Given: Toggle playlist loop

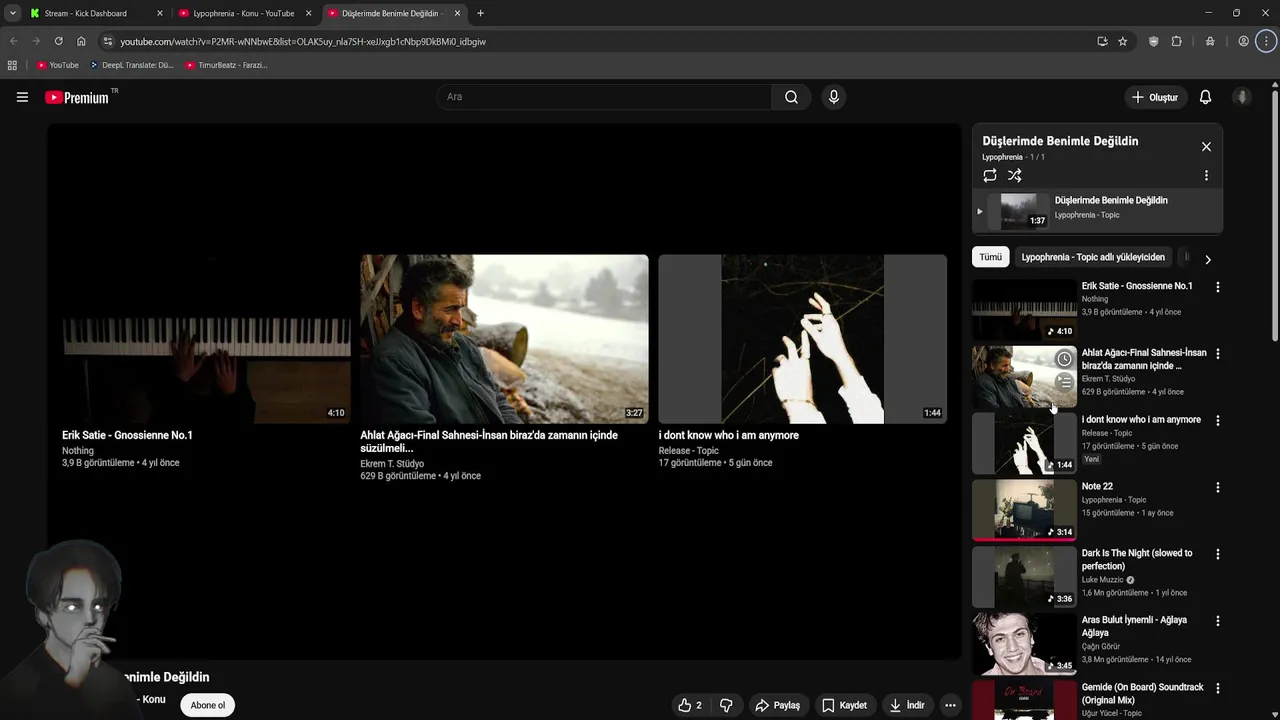Looking at the screenshot, I should coord(989,175).
